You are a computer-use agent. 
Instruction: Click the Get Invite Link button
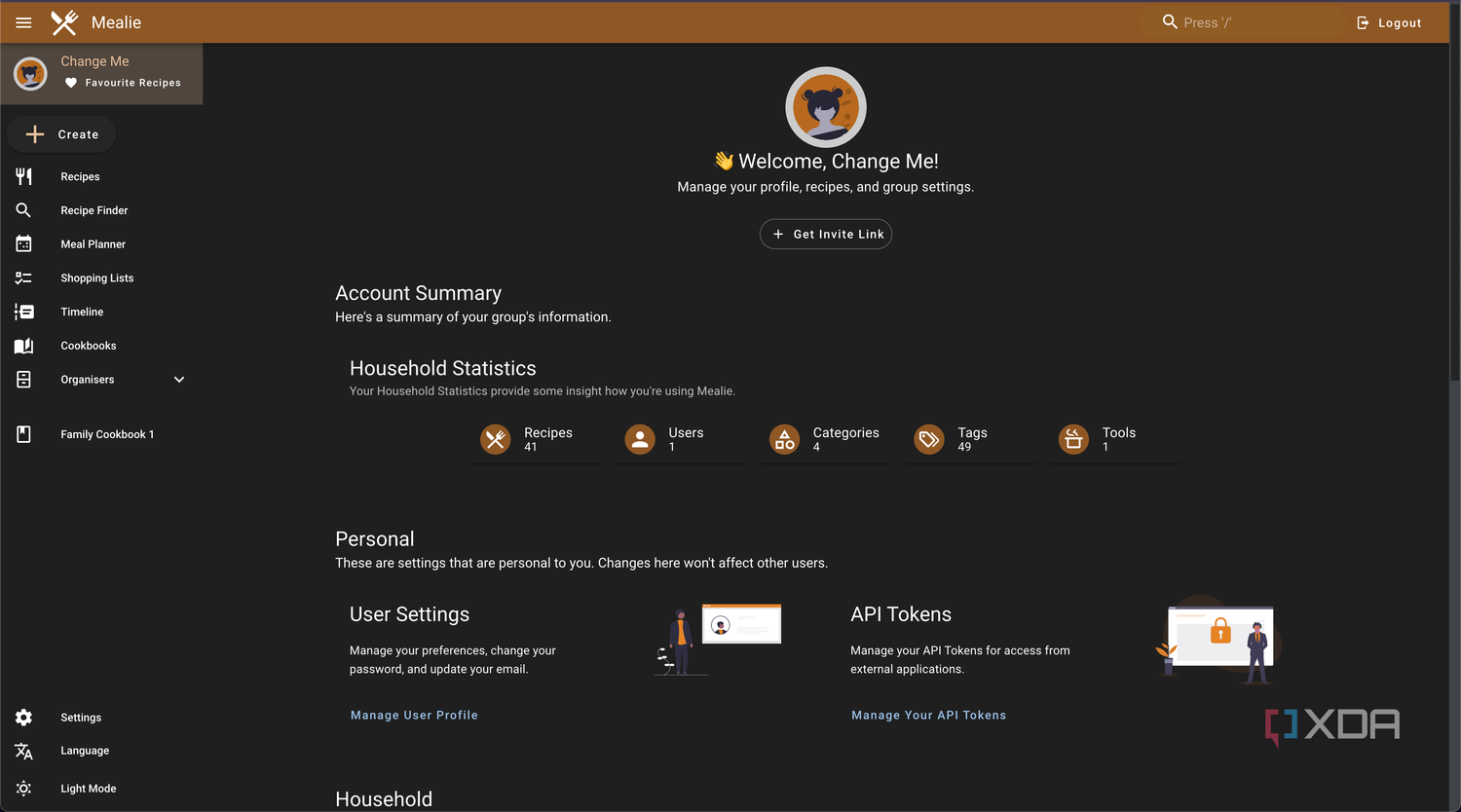(826, 234)
